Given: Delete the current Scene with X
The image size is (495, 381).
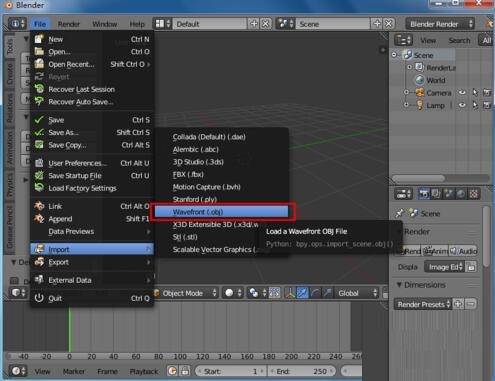Looking at the screenshot, I should 389,24.
